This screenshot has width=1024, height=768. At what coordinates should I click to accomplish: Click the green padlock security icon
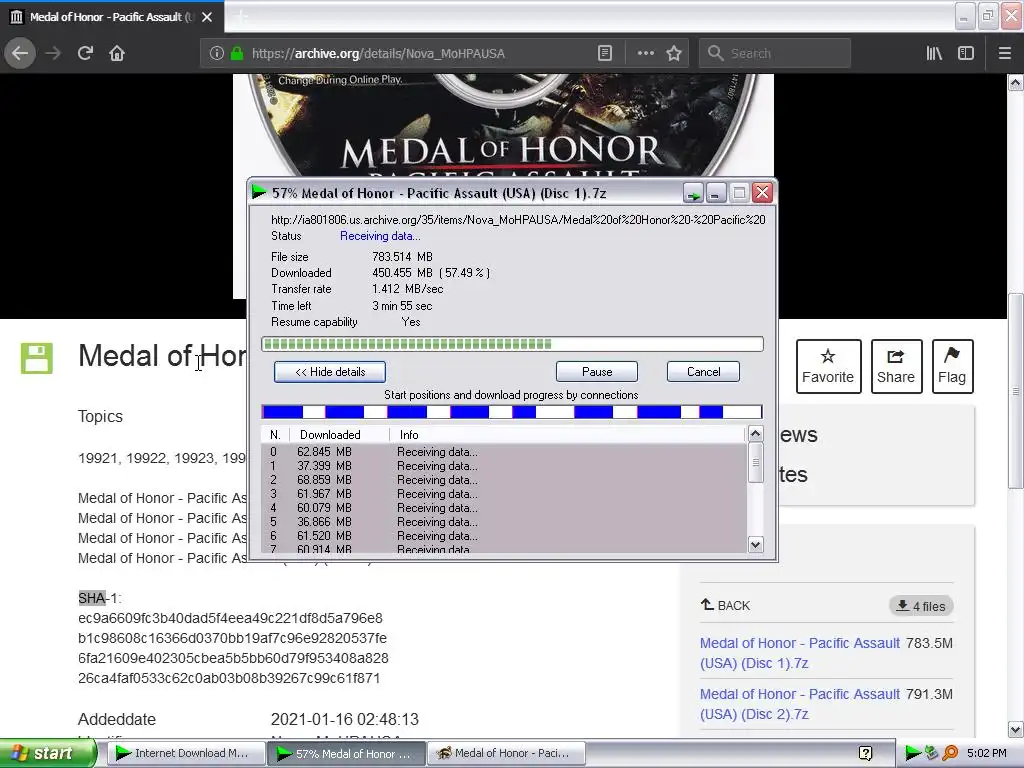coord(237,53)
